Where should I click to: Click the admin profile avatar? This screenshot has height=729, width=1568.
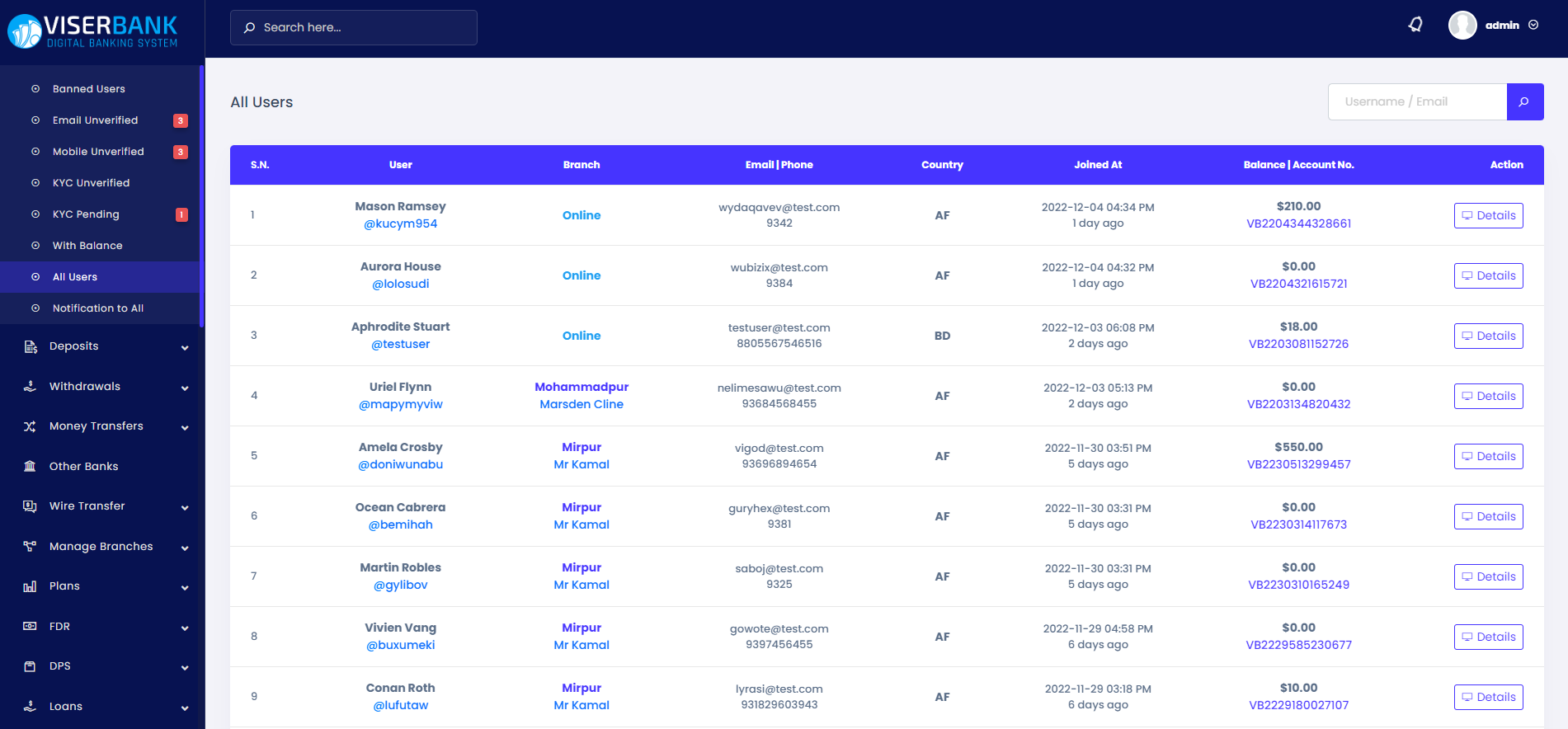tap(1462, 25)
